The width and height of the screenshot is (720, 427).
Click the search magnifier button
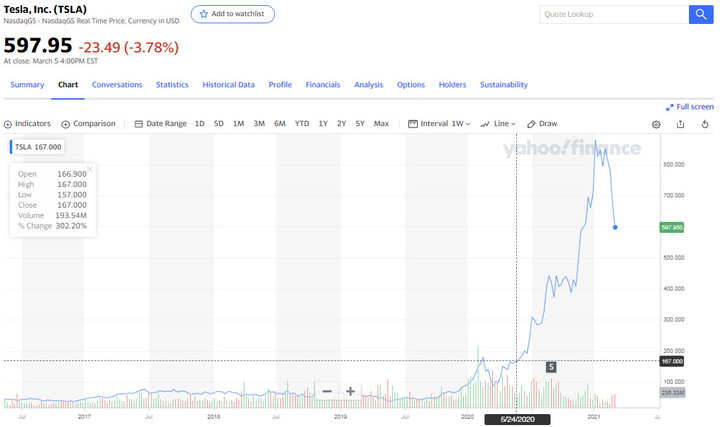tap(701, 14)
